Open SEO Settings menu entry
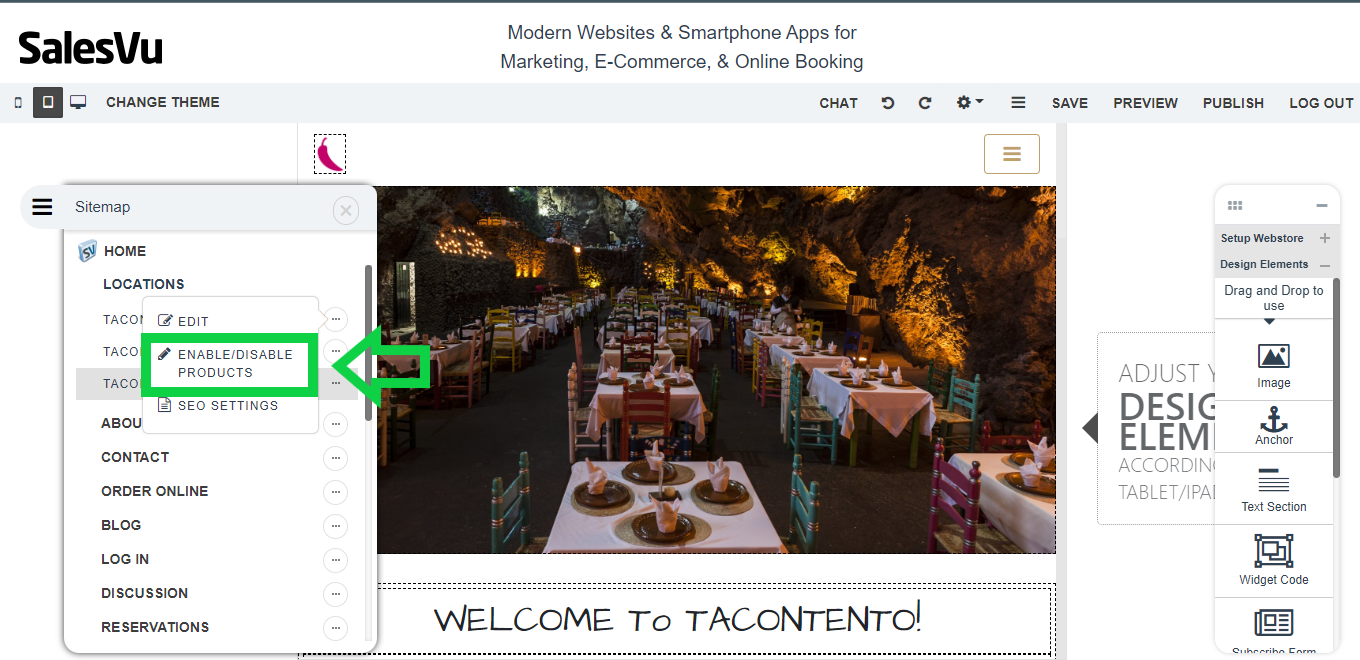Image resolution: width=1360 pixels, height=660 pixels. pos(227,406)
